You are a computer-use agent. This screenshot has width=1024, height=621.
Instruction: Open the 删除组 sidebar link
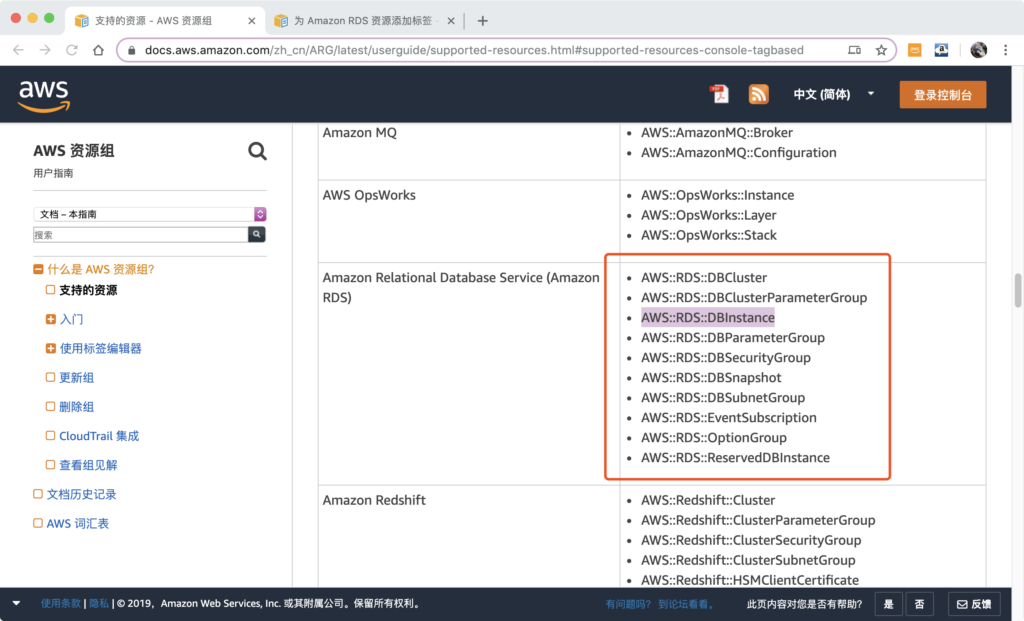(x=76, y=407)
